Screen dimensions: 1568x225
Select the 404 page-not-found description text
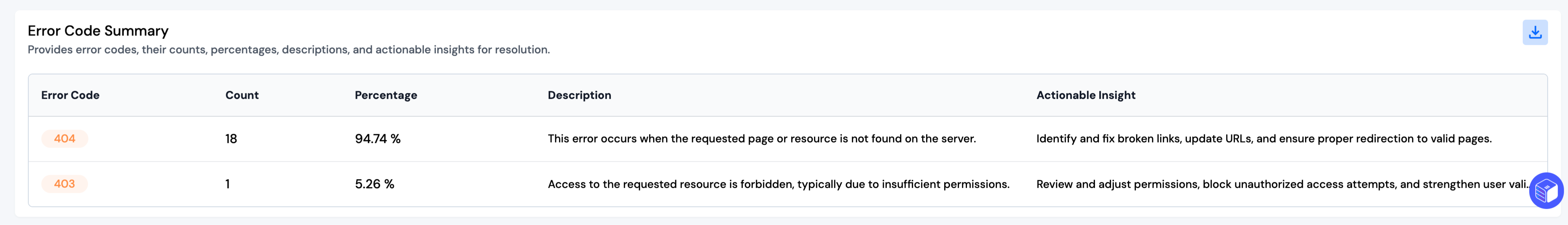coord(762,139)
